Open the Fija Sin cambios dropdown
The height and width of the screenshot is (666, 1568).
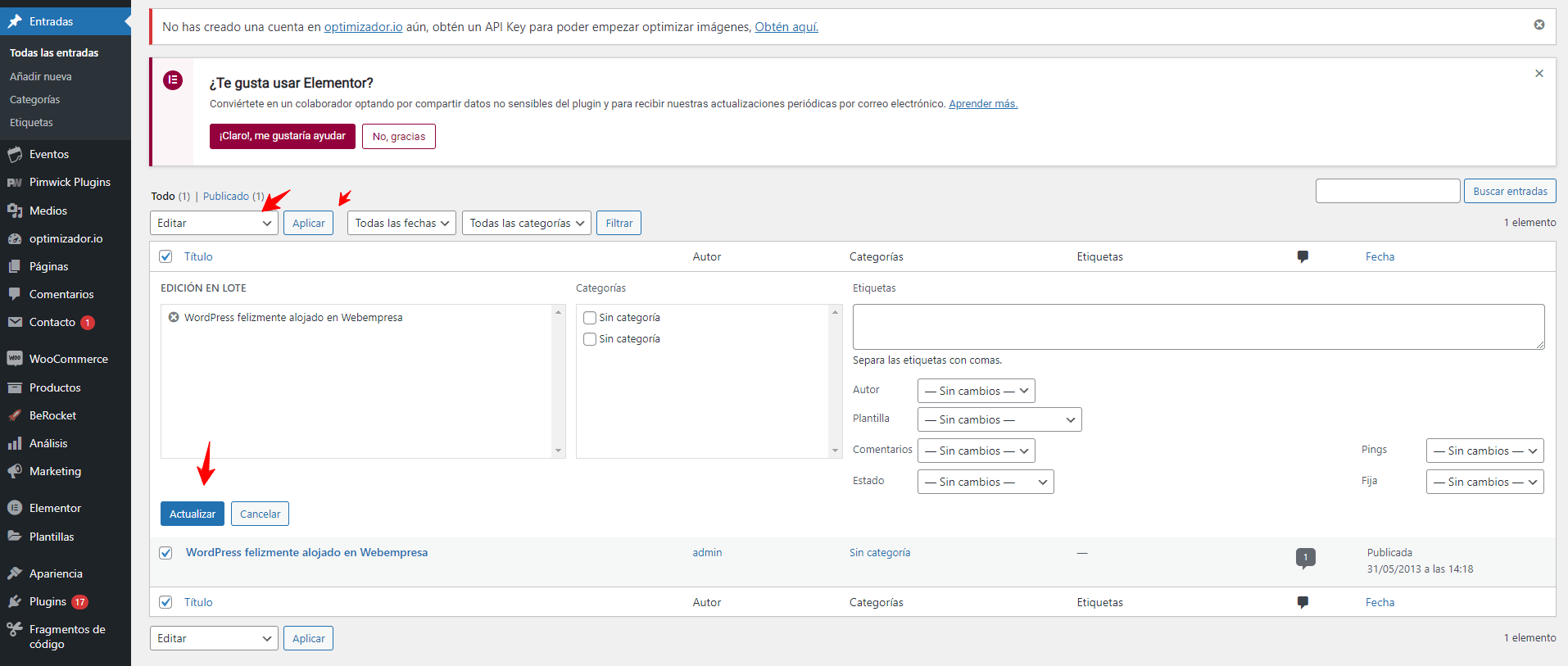(1485, 482)
